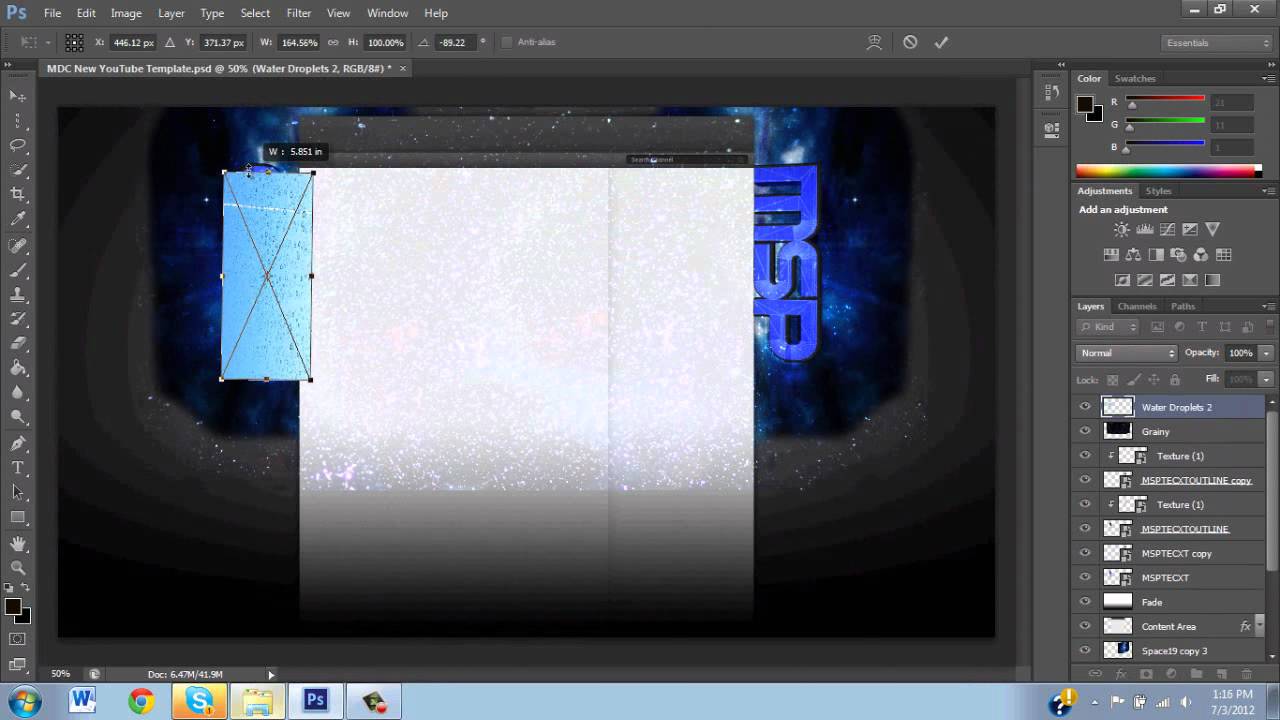Select the Pen tool
Image resolution: width=1280 pixels, height=720 pixels.
pos(18,443)
